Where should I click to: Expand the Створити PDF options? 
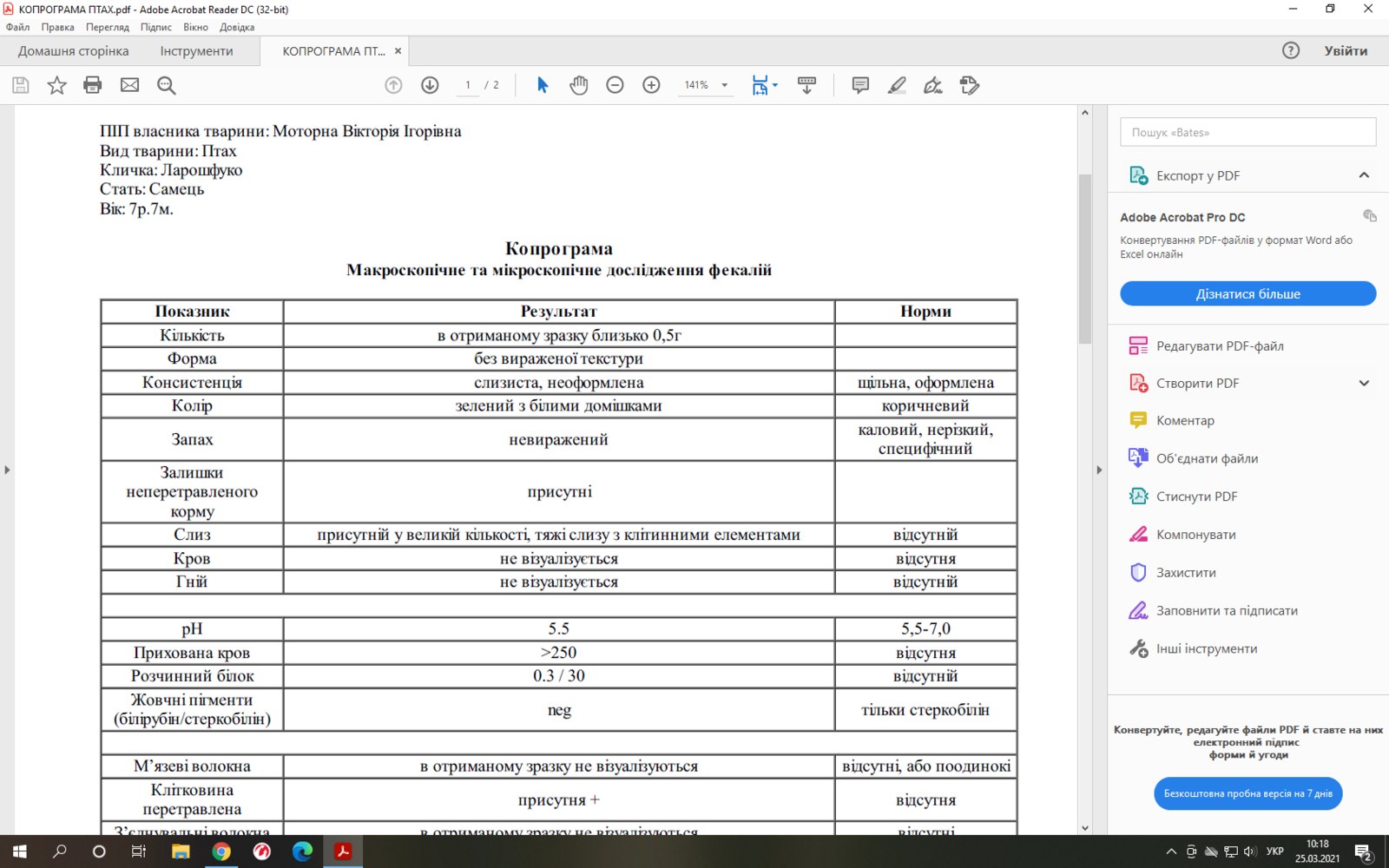(1364, 383)
